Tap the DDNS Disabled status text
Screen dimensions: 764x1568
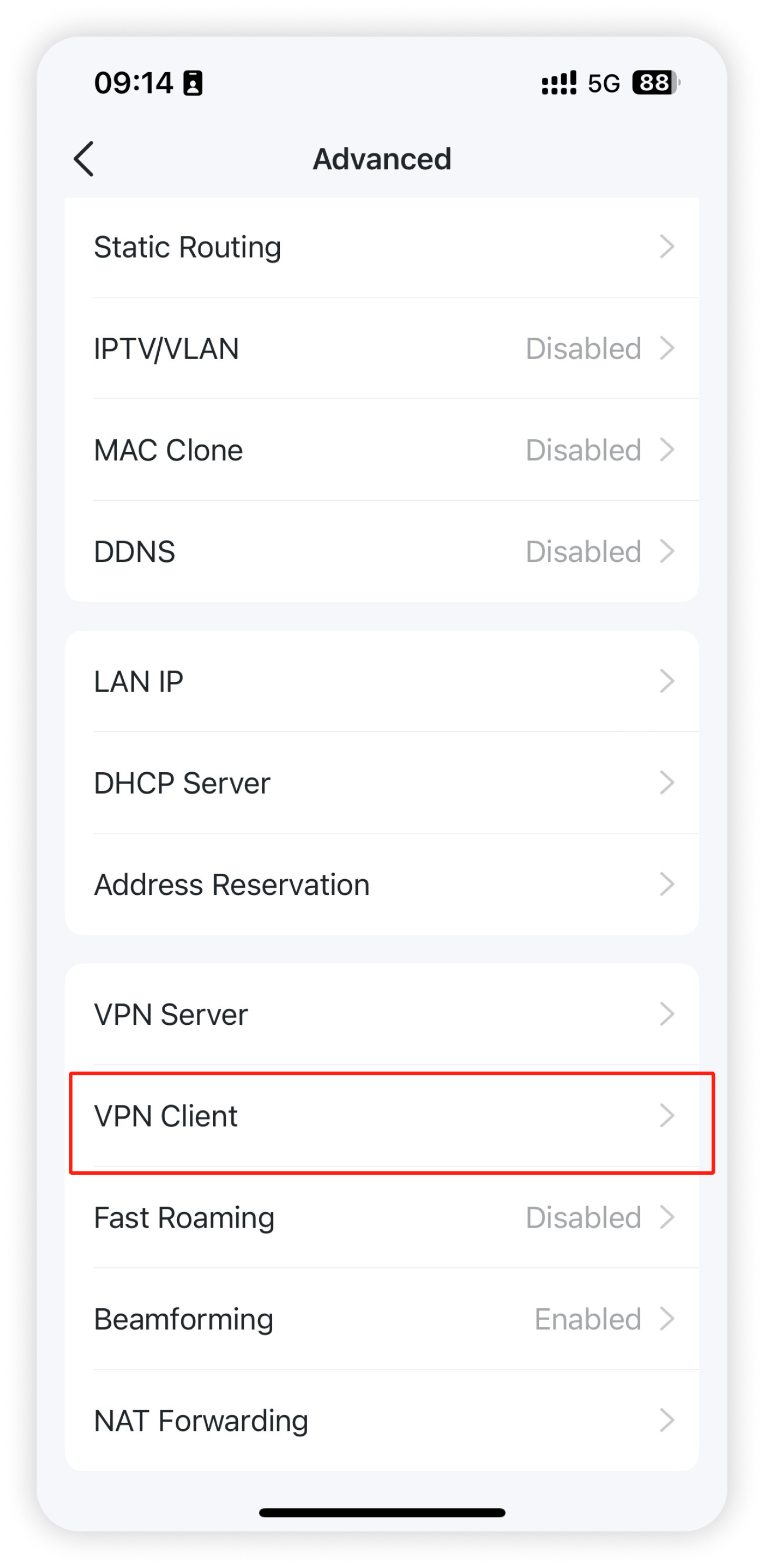point(584,552)
